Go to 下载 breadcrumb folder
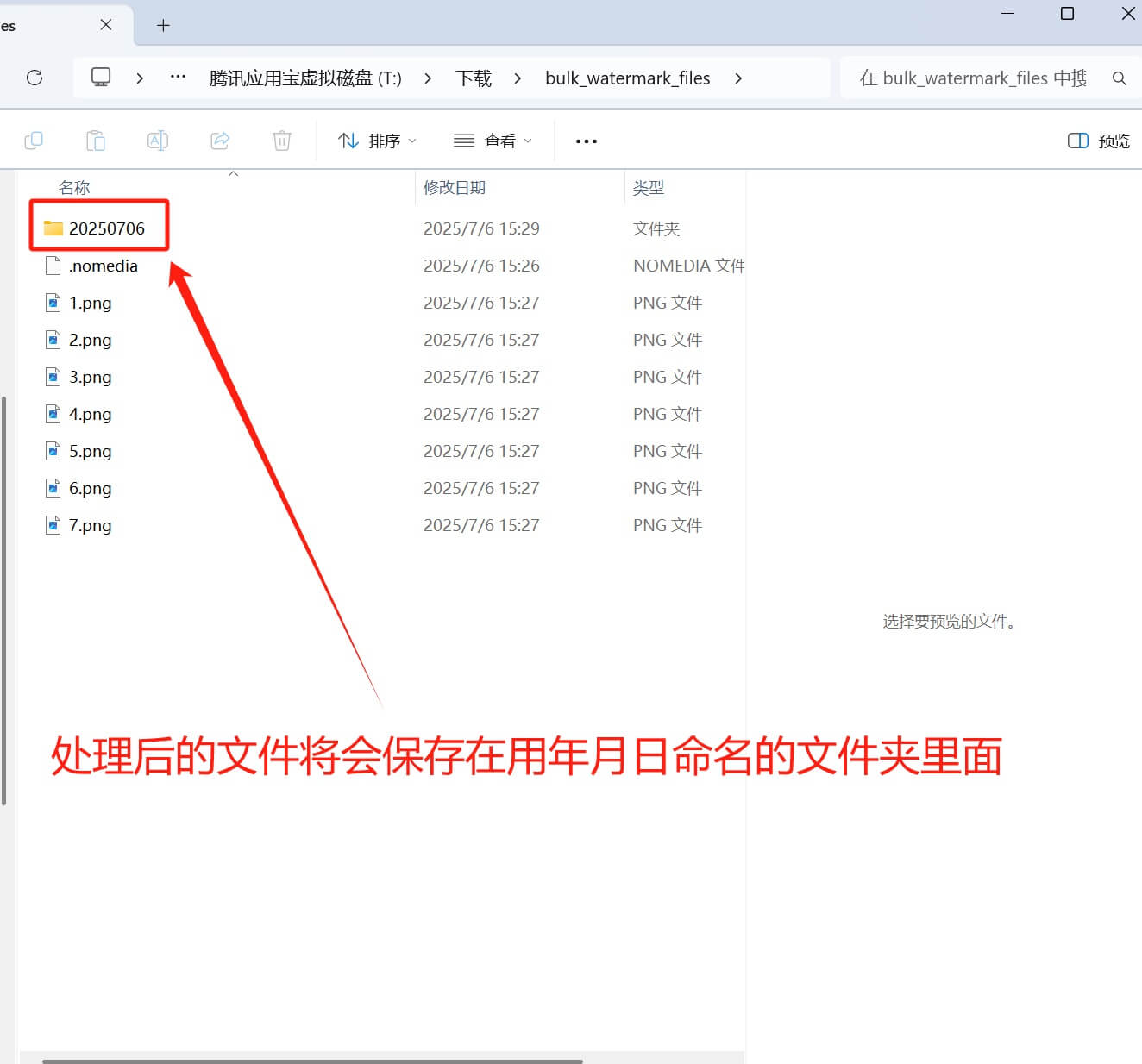 [474, 78]
